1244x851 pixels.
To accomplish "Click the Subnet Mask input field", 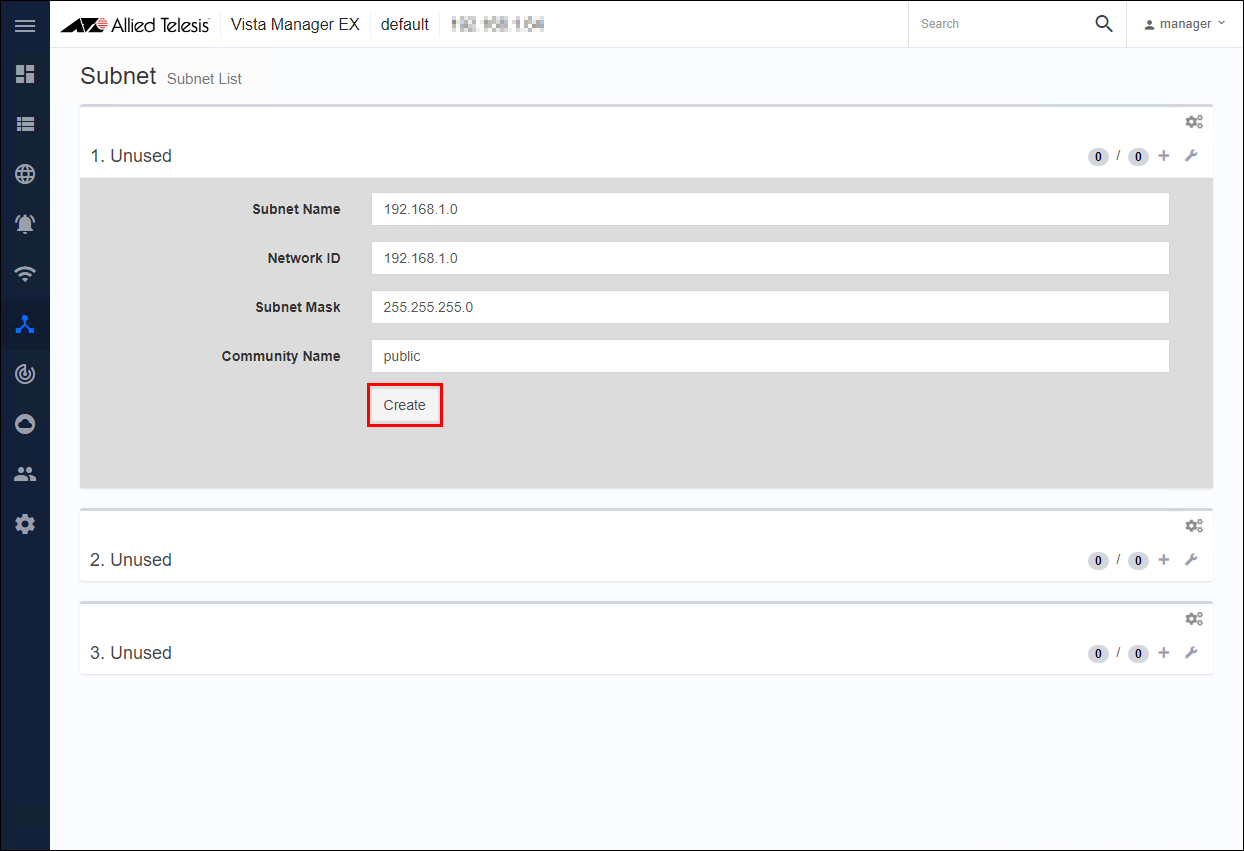I will pyautogui.click(x=769, y=307).
